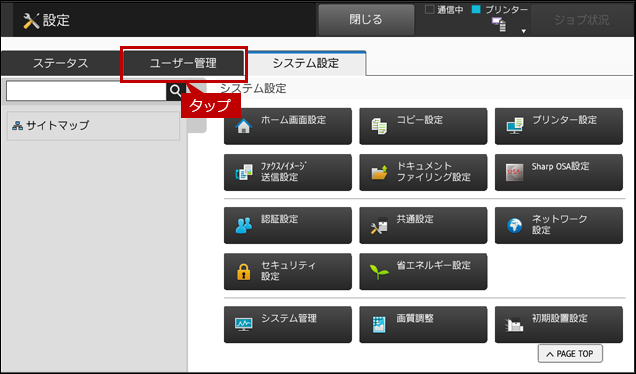Click the energy save sprout icon
Screen dimensions: 636x374
(379, 272)
